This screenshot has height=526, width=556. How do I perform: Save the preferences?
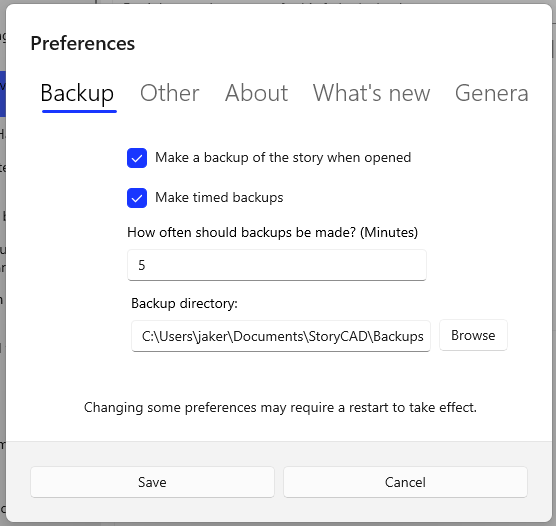point(152,482)
